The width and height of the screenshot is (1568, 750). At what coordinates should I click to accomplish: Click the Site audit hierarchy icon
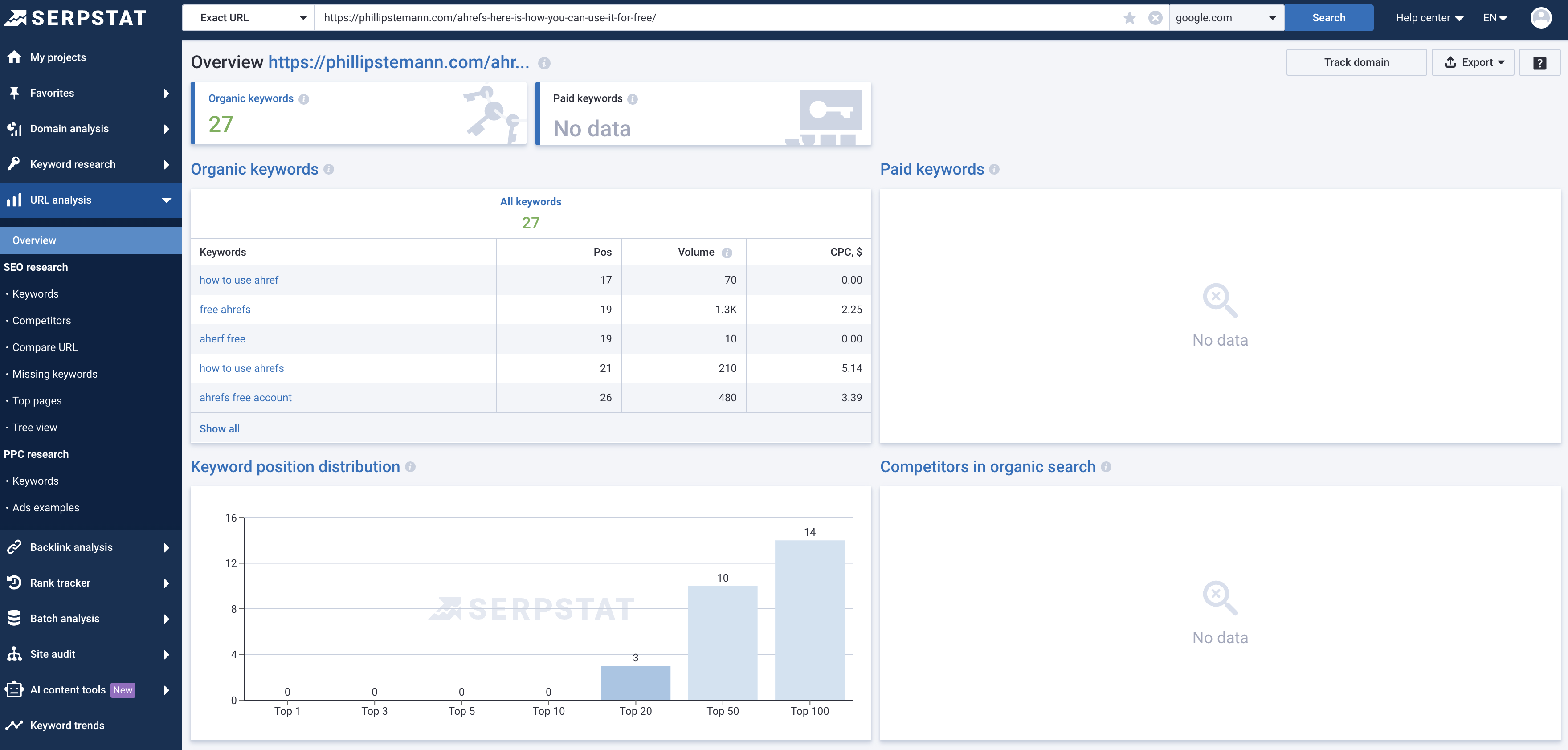(x=14, y=654)
